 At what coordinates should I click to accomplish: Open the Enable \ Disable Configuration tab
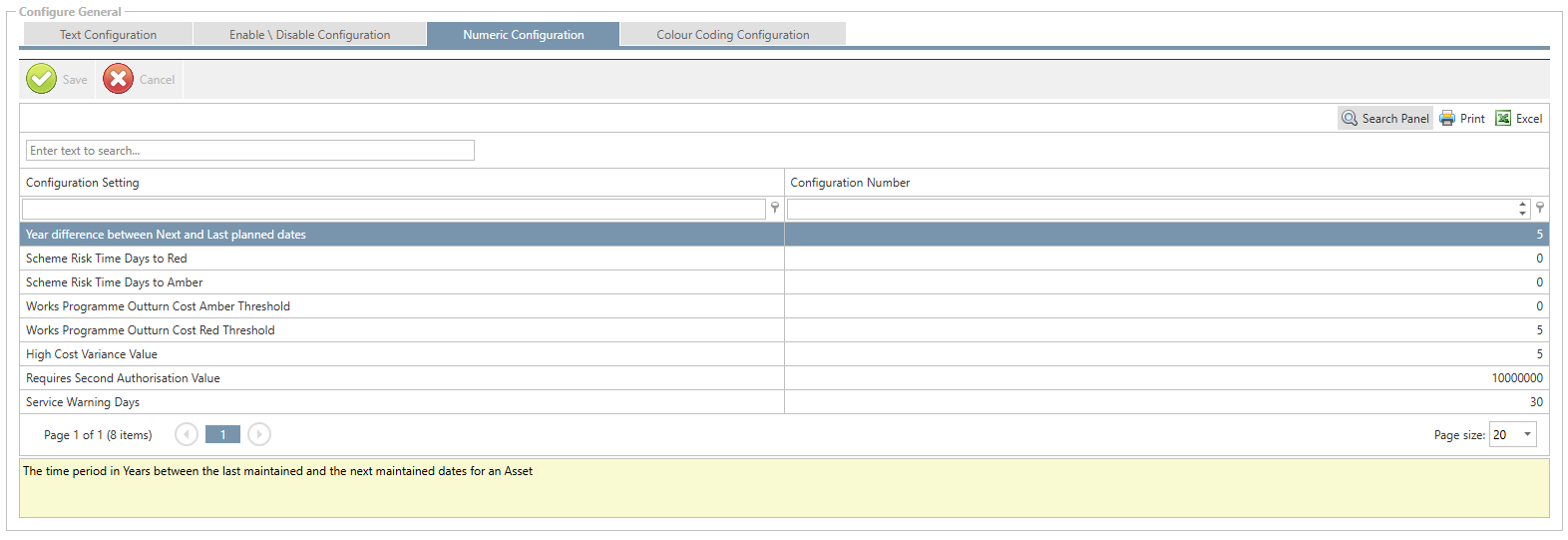(x=309, y=35)
